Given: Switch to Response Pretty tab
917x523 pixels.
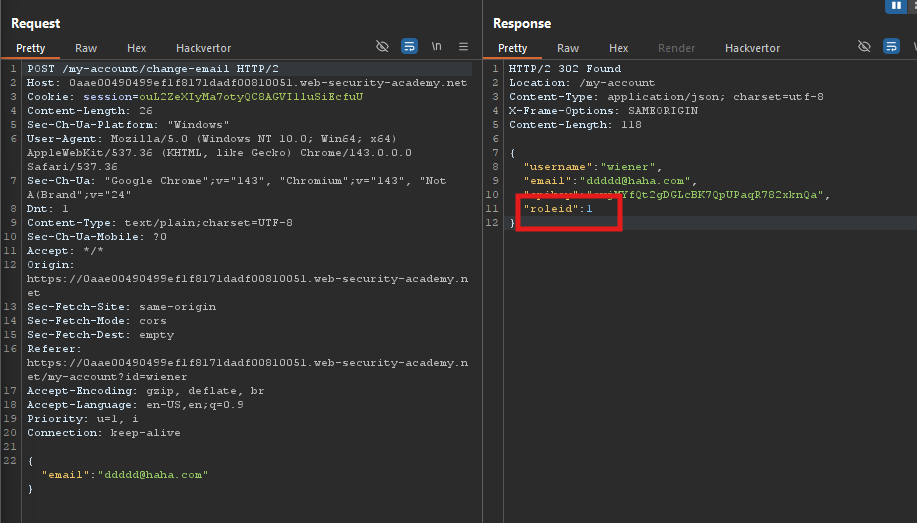Looking at the screenshot, I should click(512, 48).
